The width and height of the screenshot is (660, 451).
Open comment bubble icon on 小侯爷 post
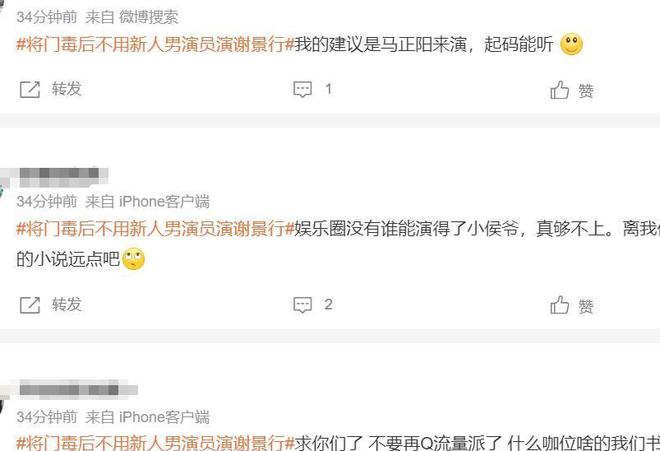click(x=303, y=305)
